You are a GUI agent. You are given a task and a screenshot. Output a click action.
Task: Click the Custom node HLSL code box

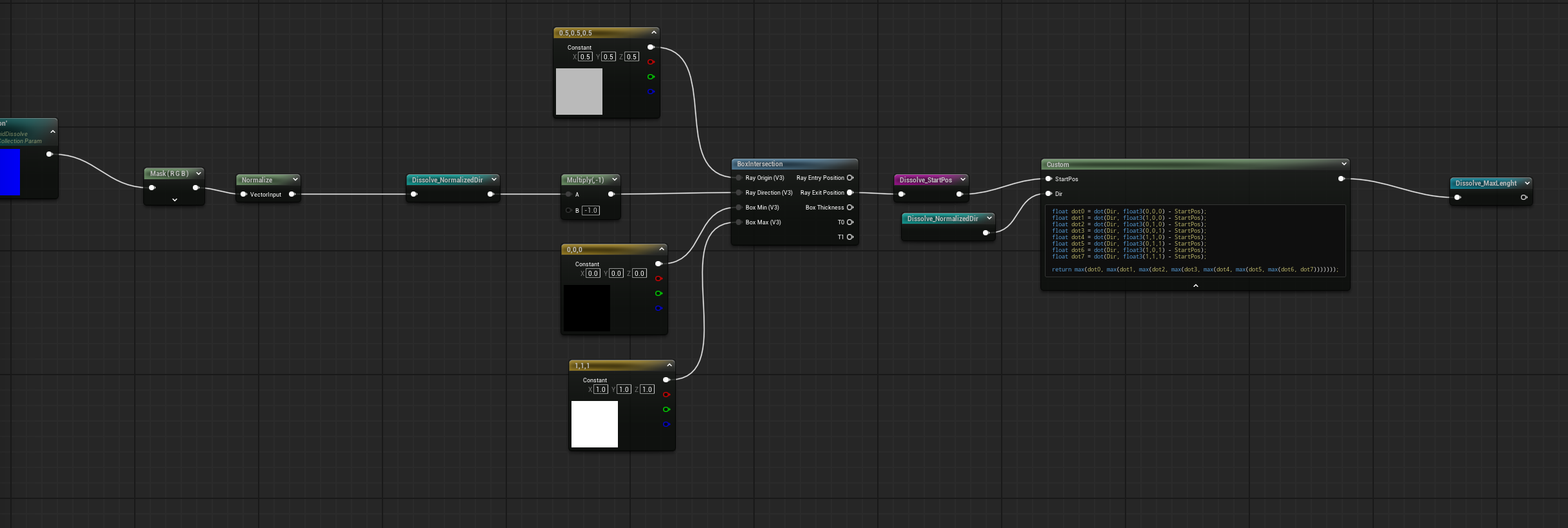coord(1195,240)
